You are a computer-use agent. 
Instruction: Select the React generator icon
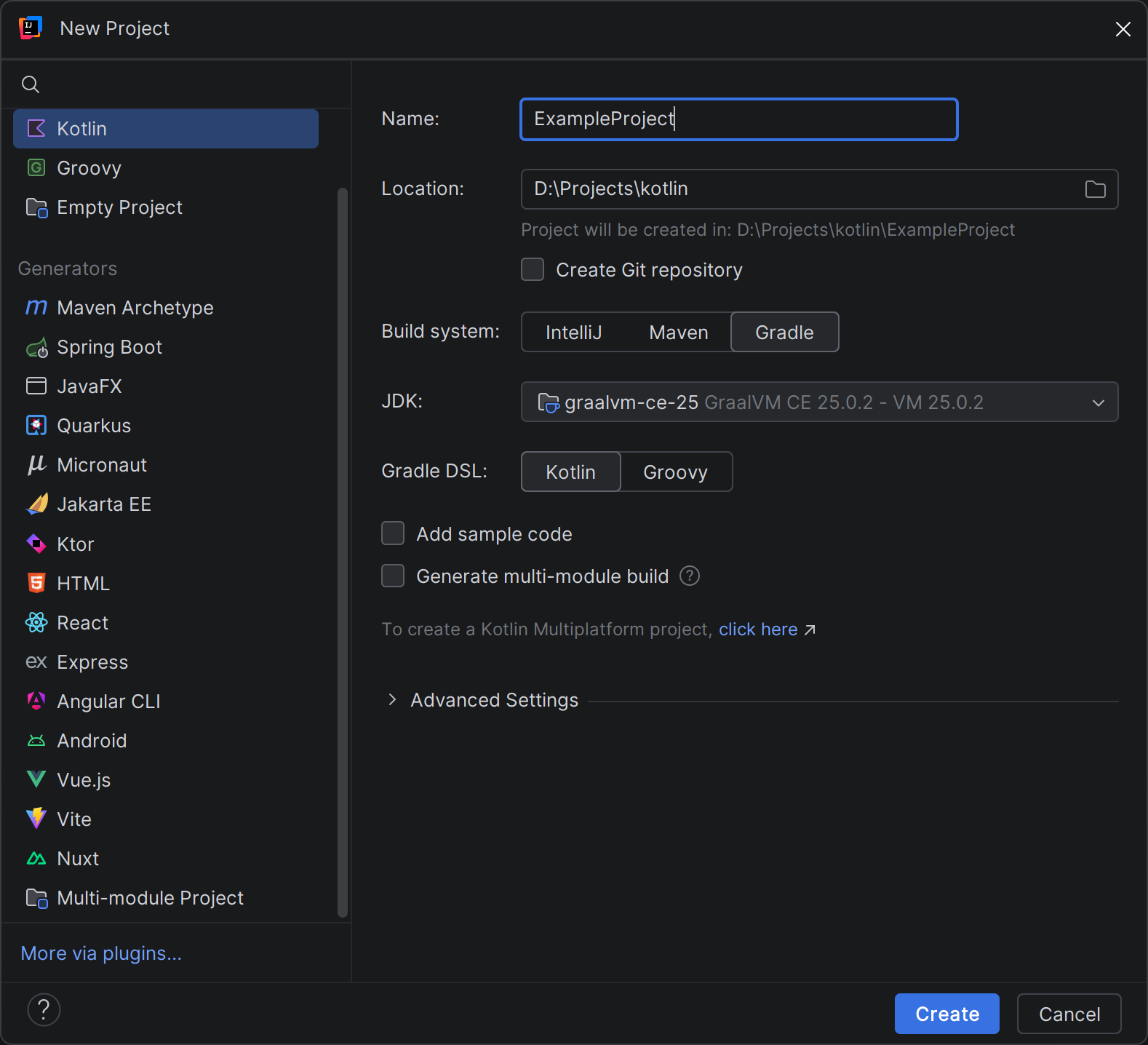click(36, 622)
